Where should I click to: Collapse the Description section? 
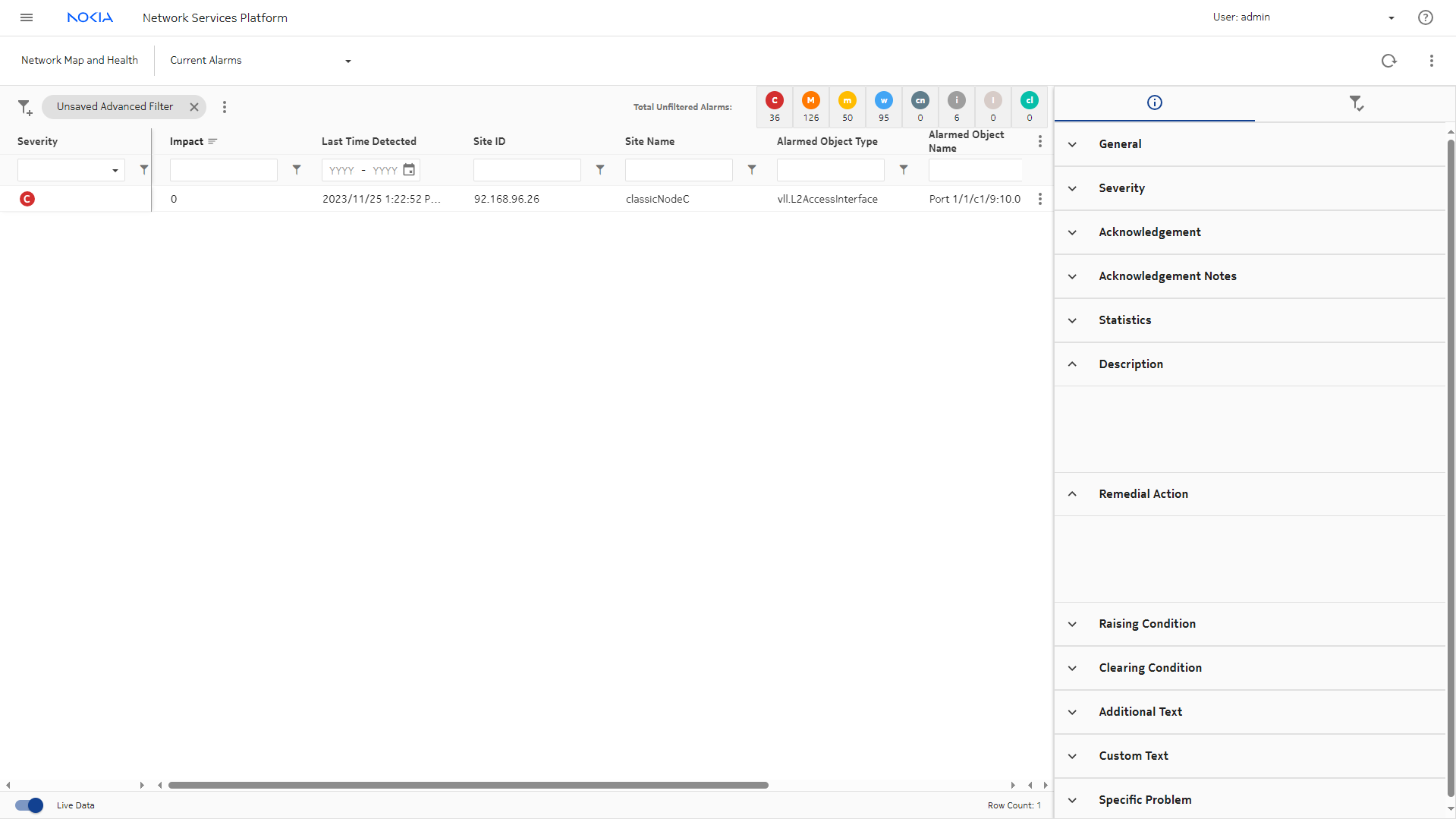[1072, 364]
